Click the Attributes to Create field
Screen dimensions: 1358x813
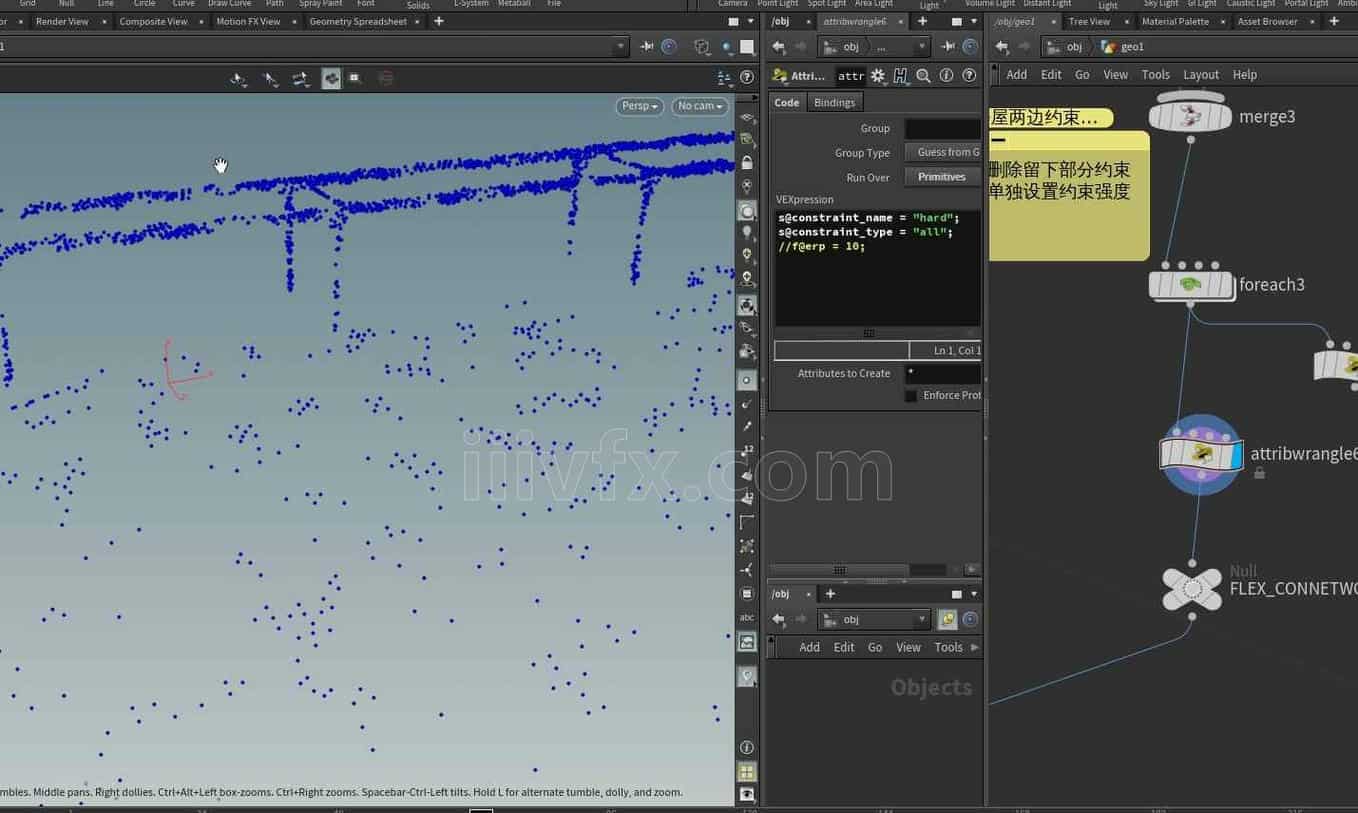pos(943,374)
